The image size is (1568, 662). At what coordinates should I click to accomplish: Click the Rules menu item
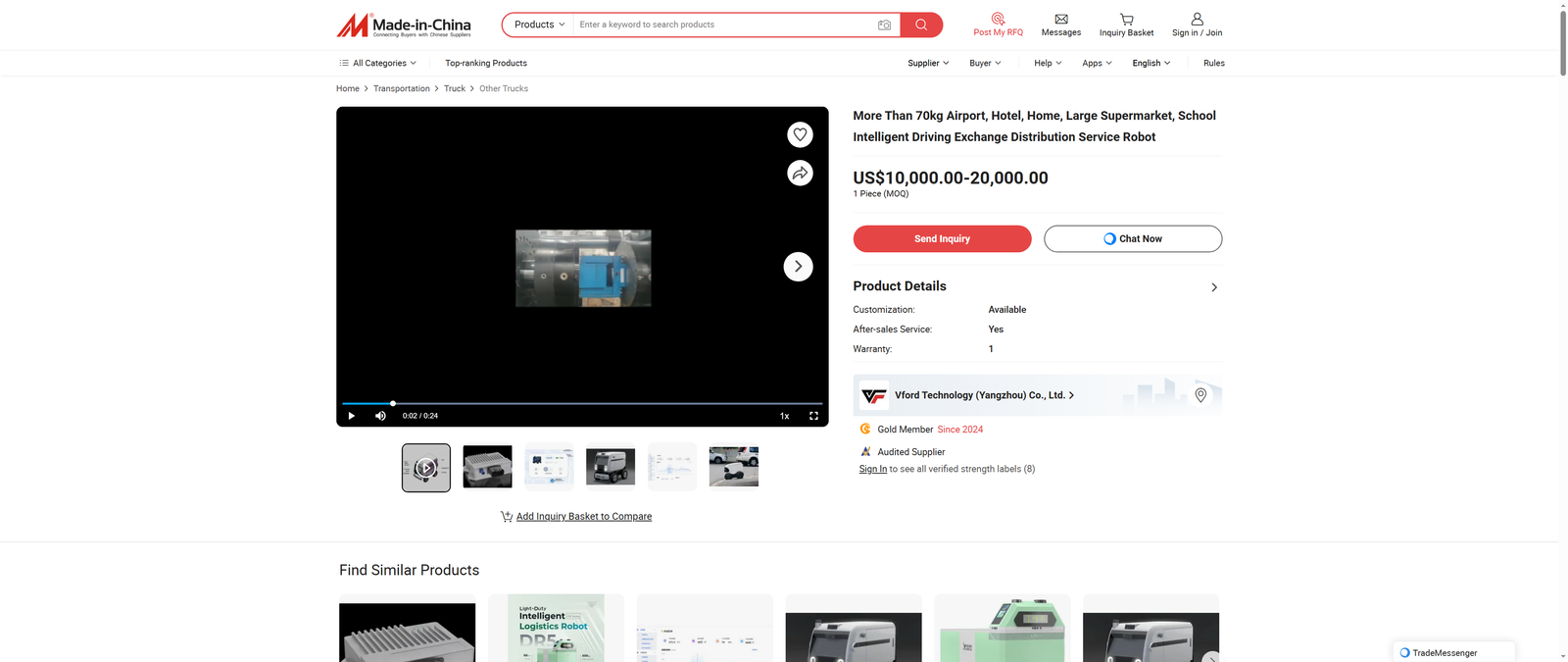1213,63
